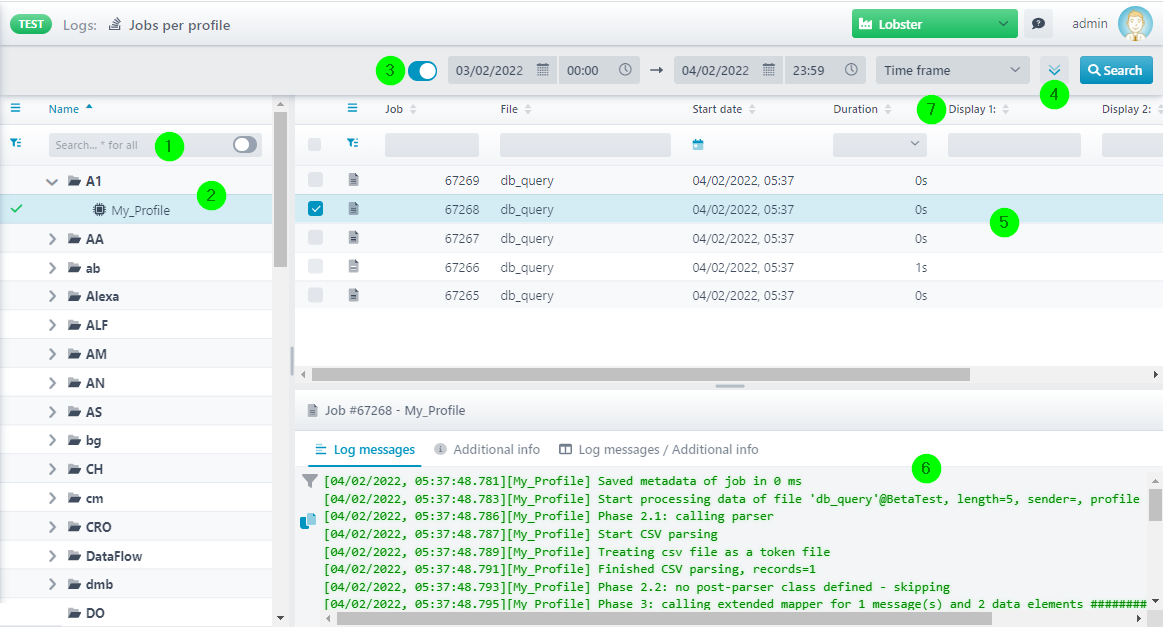Click the profile tree vertical scrollbar
Viewport: 1163px width, 627px height.
click(x=280, y=189)
